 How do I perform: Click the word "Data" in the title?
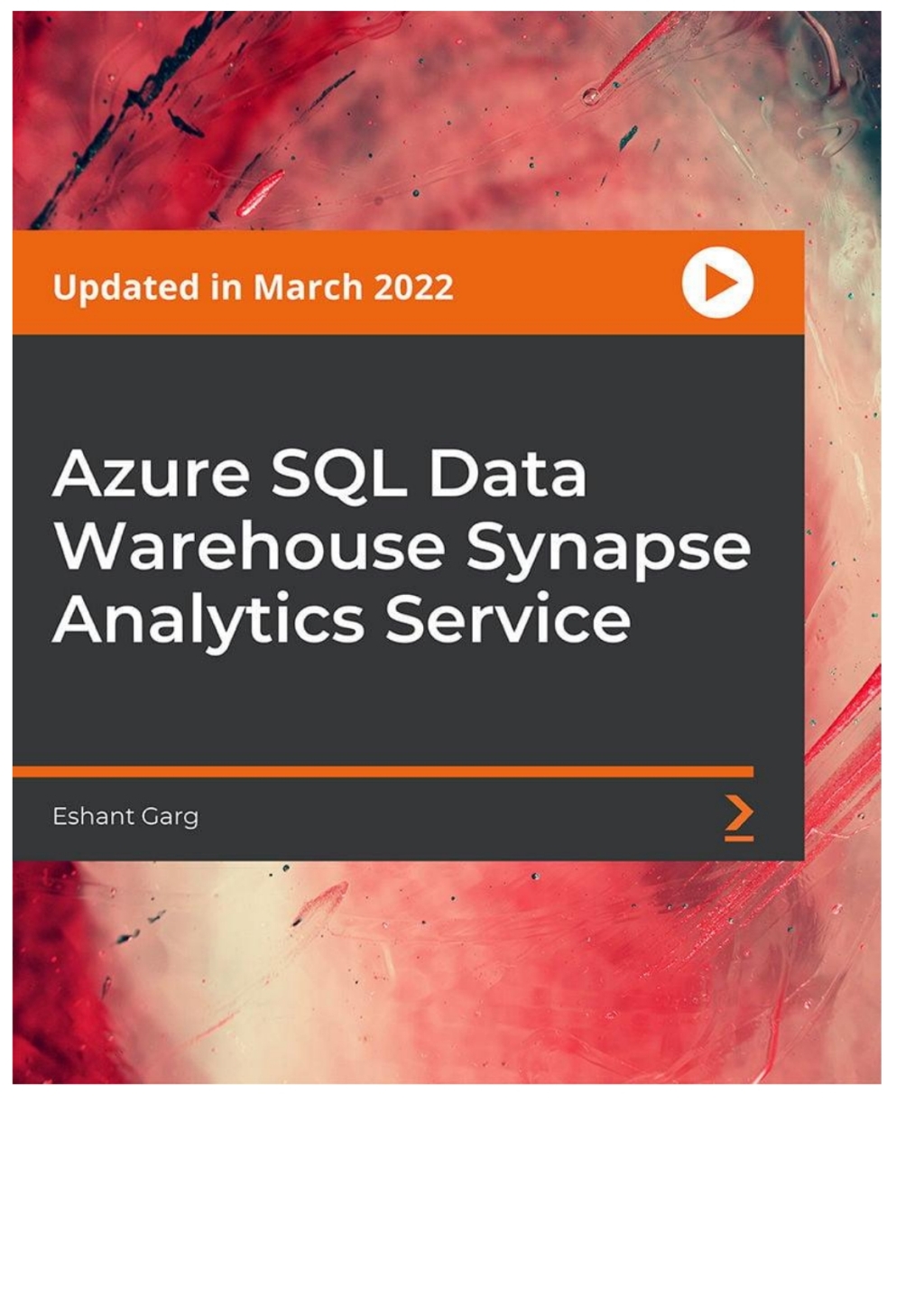coord(507,474)
